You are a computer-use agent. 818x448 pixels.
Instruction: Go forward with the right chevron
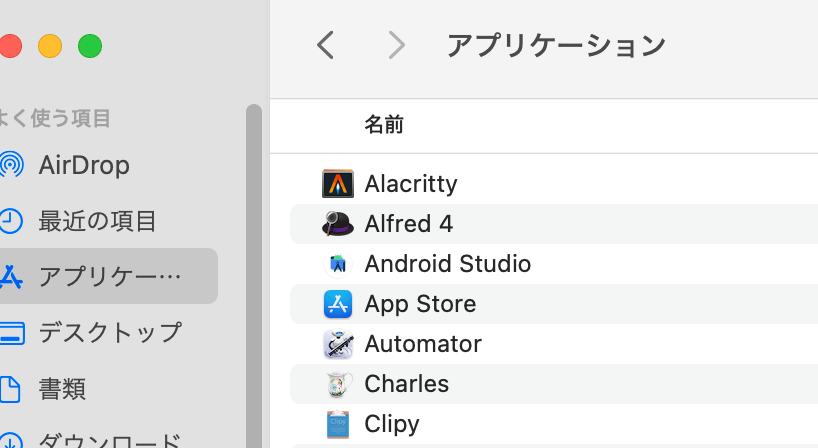[x=397, y=45]
